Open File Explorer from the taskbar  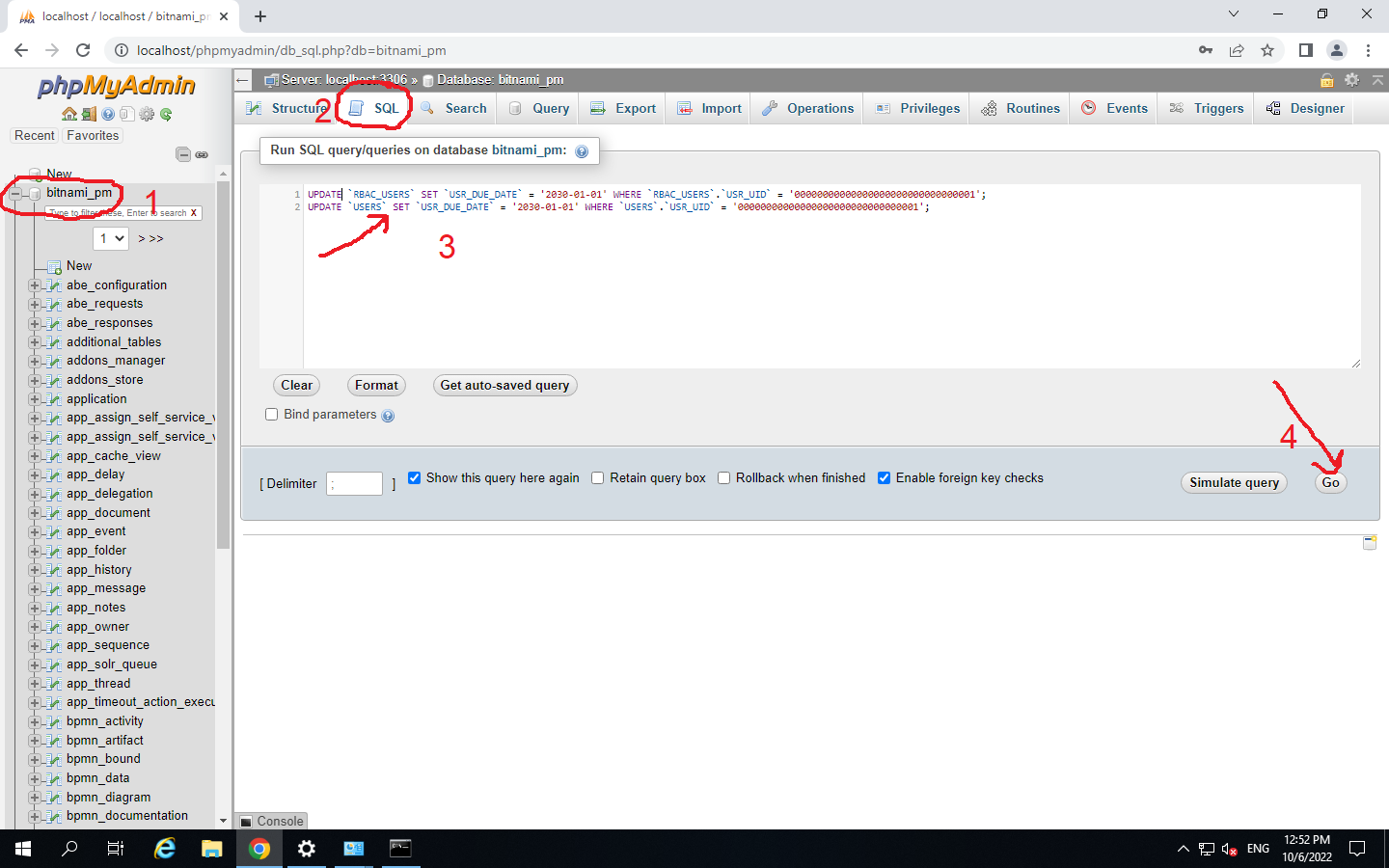pos(212,849)
